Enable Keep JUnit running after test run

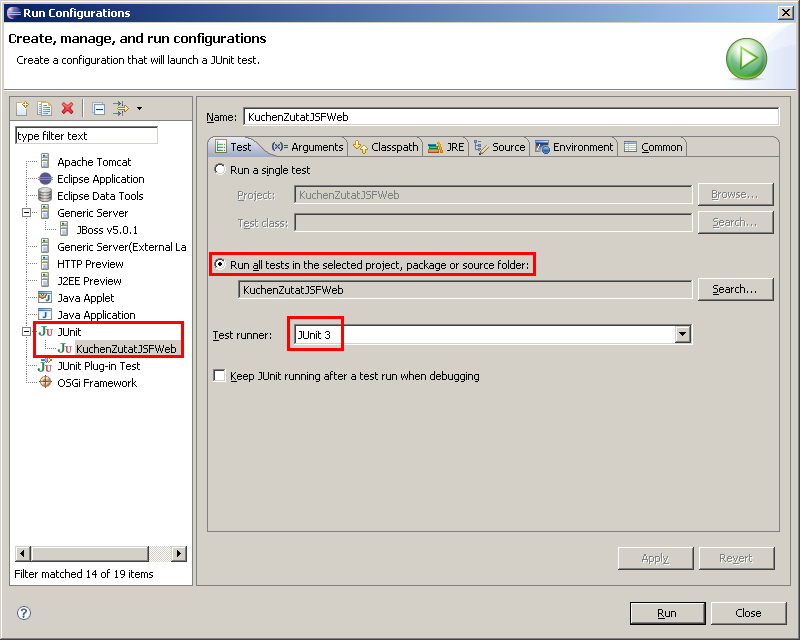pos(219,376)
